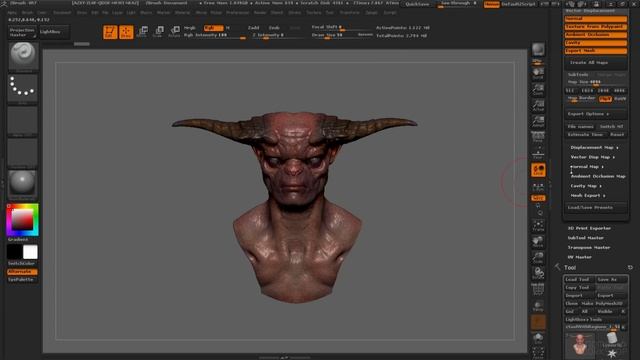This screenshot has width=640, height=360.
Task: Open the LightBox button
Action: [54, 32]
